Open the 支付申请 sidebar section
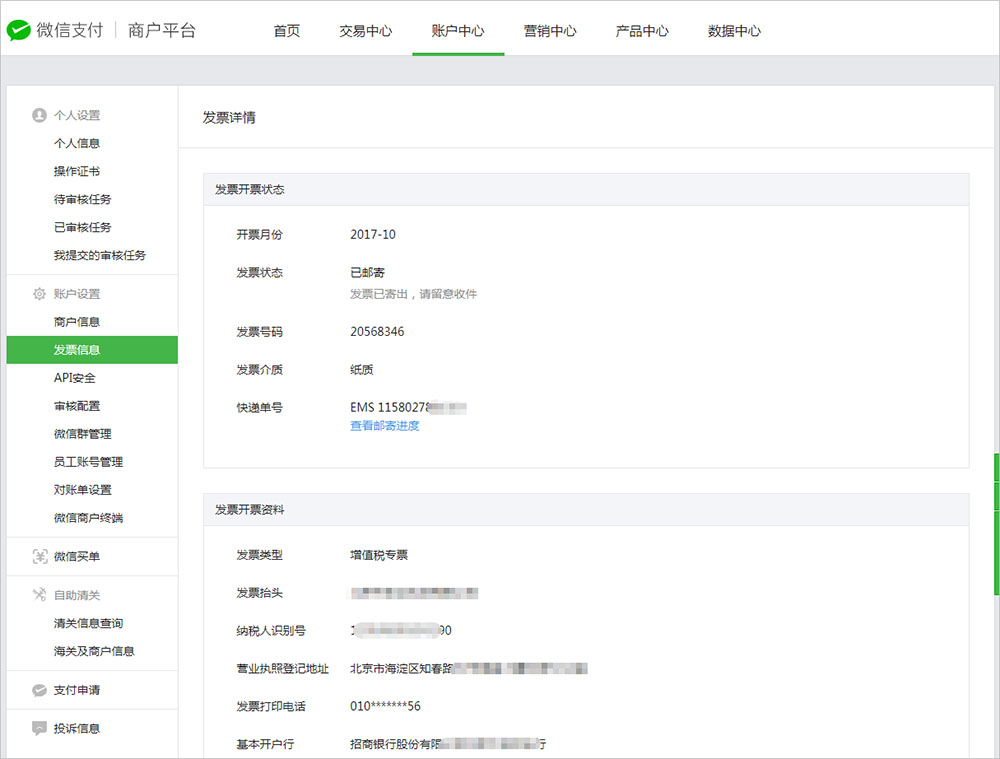The width and height of the screenshot is (1000, 759). click(x=77, y=690)
